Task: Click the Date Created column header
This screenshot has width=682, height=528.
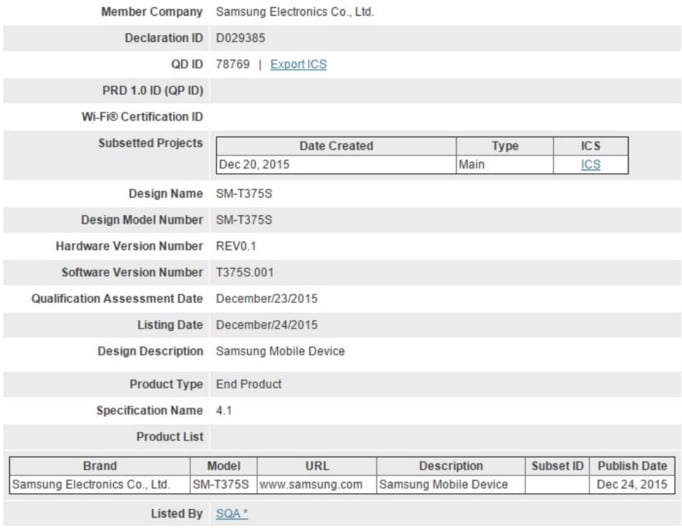Action: click(336, 146)
